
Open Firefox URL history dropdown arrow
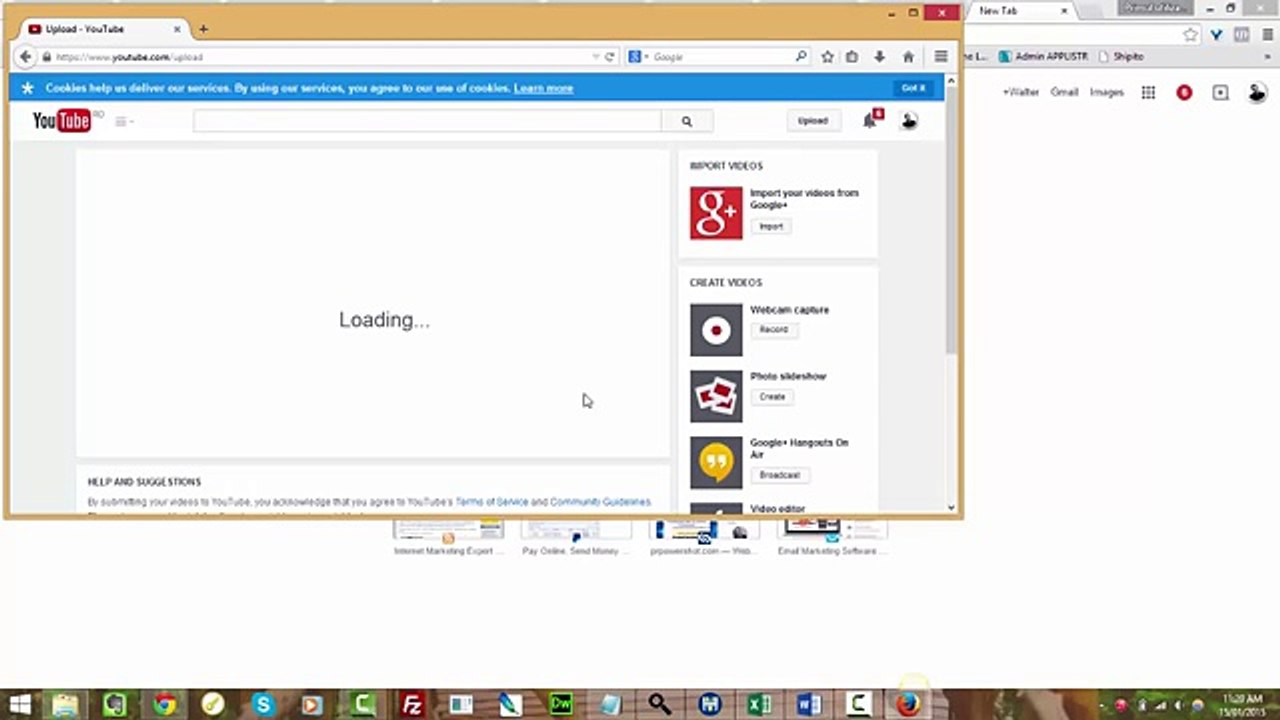point(596,57)
